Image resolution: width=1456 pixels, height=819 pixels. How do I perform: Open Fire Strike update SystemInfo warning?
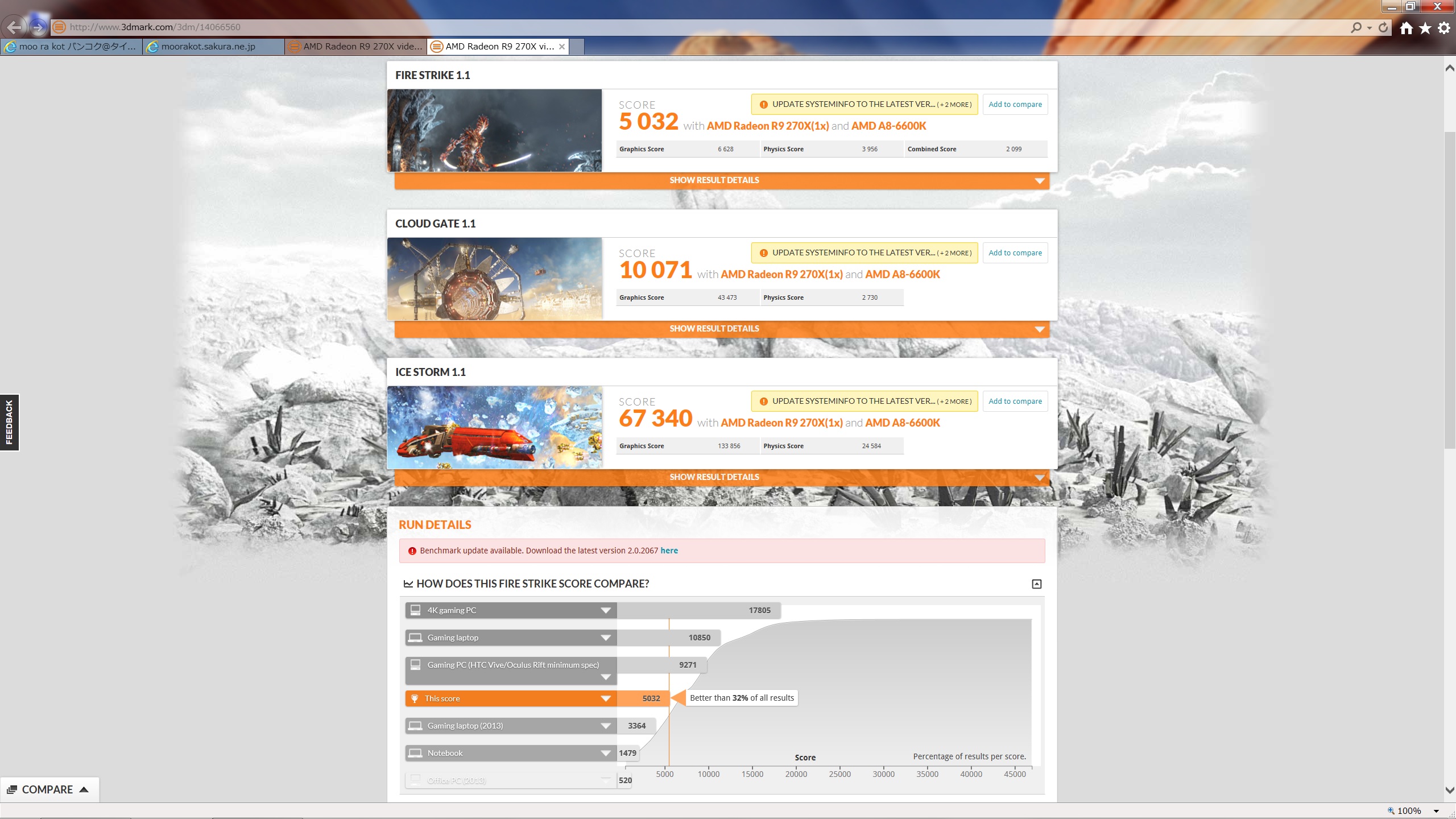tap(864, 104)
